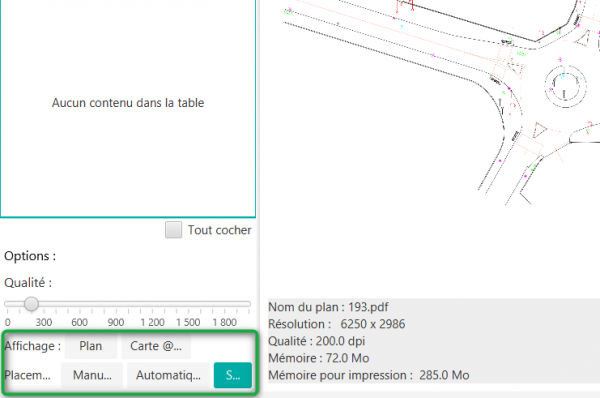
Task: Click the Qualité slider thumb
Action: (31, 304)
